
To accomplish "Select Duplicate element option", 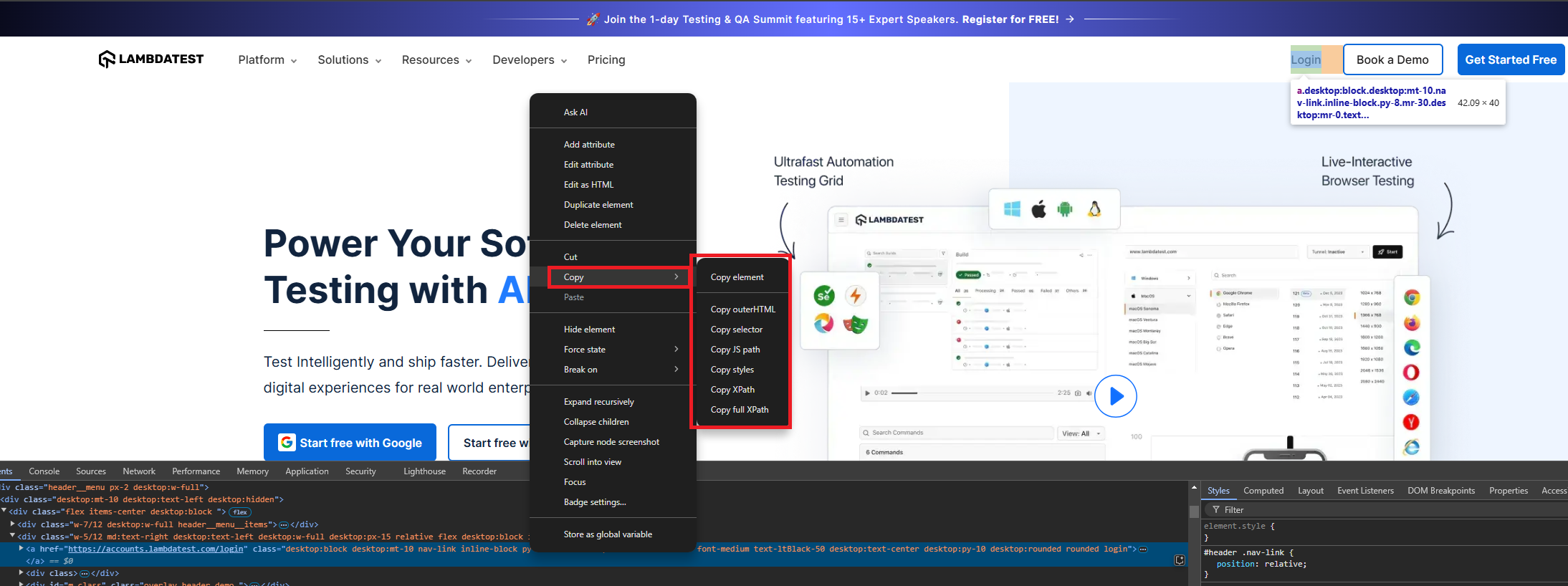I will point(613,205).
